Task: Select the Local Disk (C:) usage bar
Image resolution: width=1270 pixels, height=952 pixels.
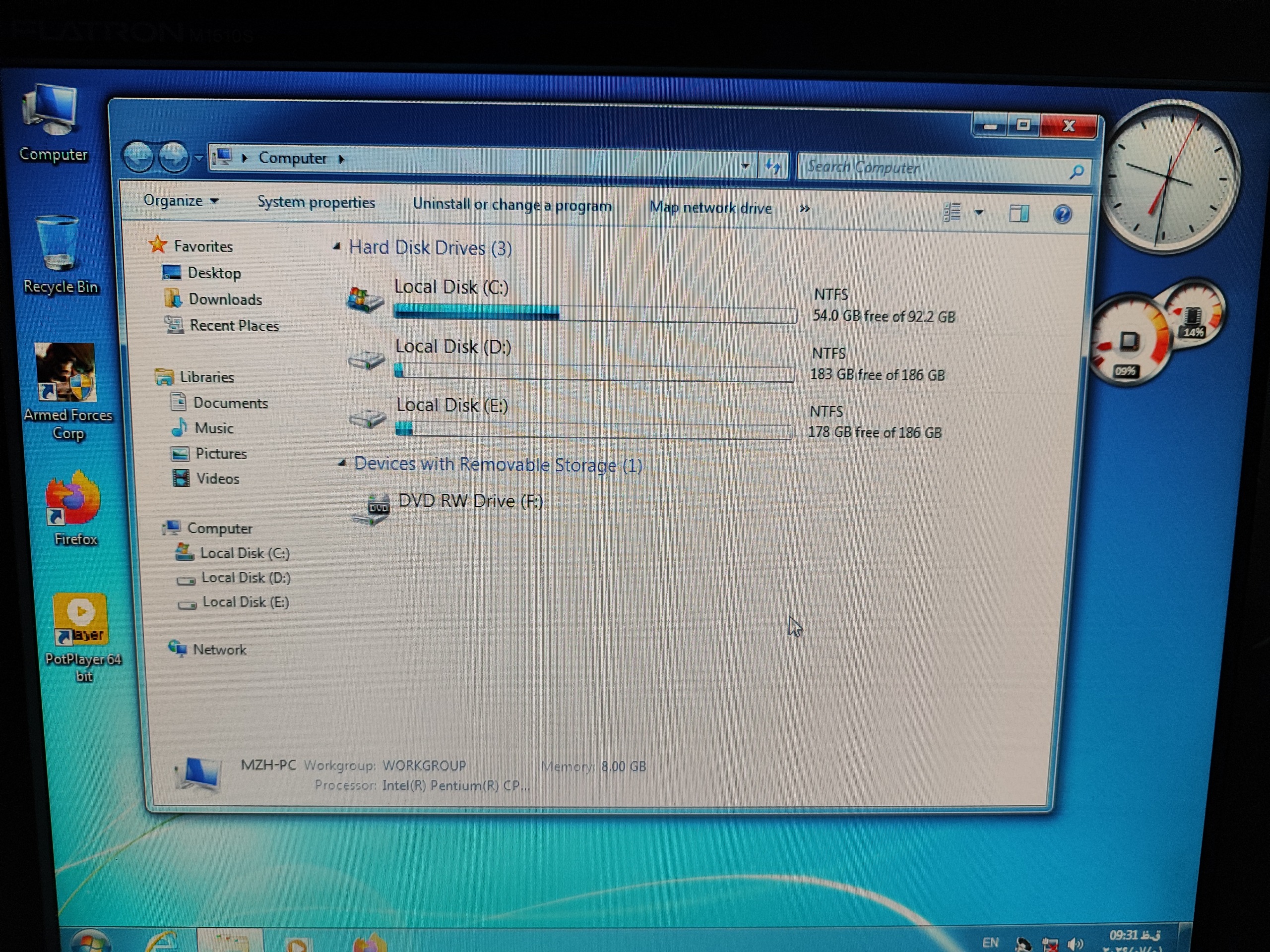Action: click(595, 313)
